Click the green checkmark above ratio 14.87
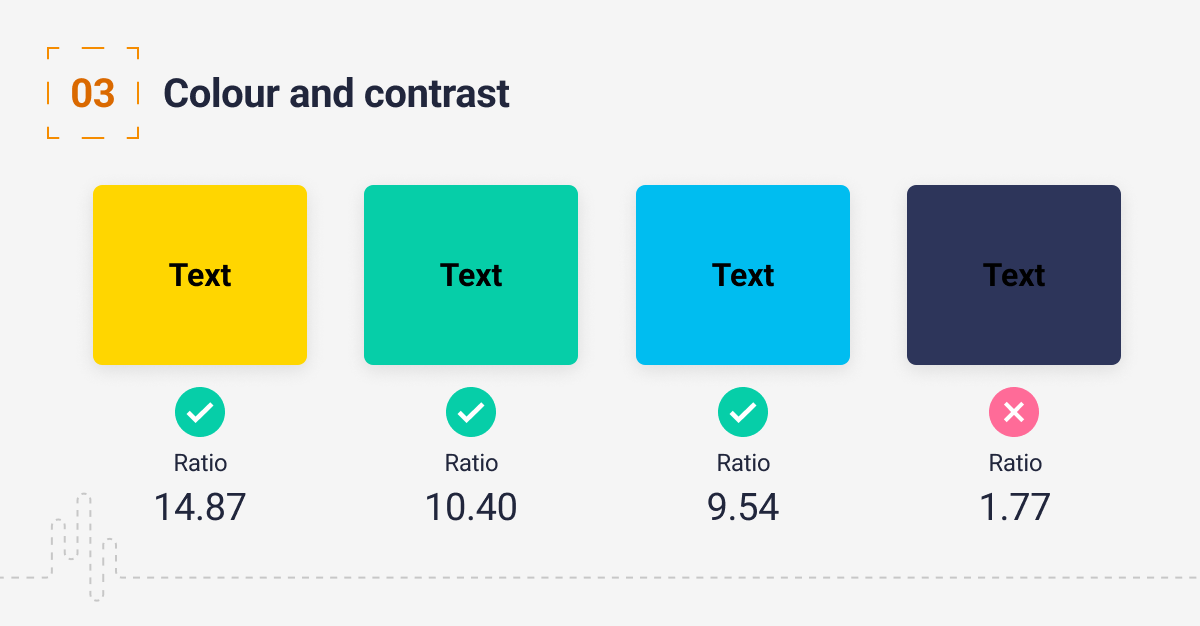This screenshot has height=626, width=1200. [x=200, y=412]
